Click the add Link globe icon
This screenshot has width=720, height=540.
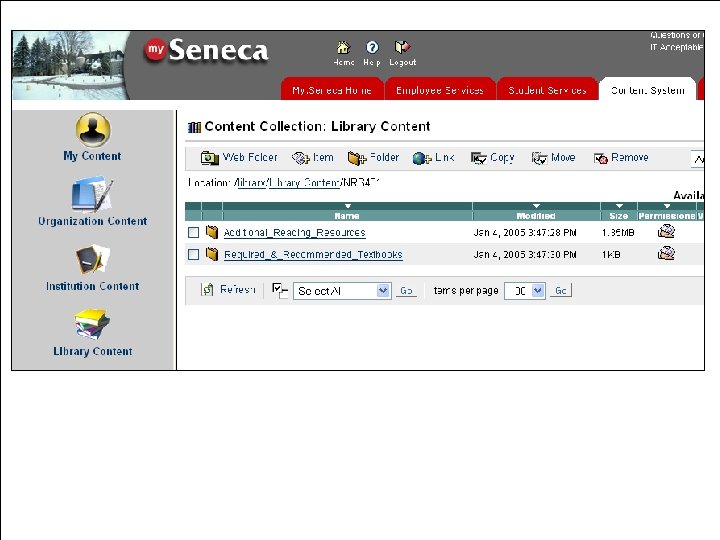point(422,158)
